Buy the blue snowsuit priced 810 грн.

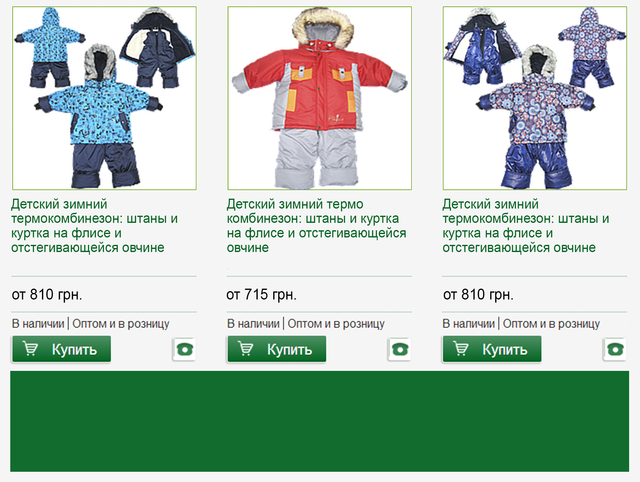62,349
